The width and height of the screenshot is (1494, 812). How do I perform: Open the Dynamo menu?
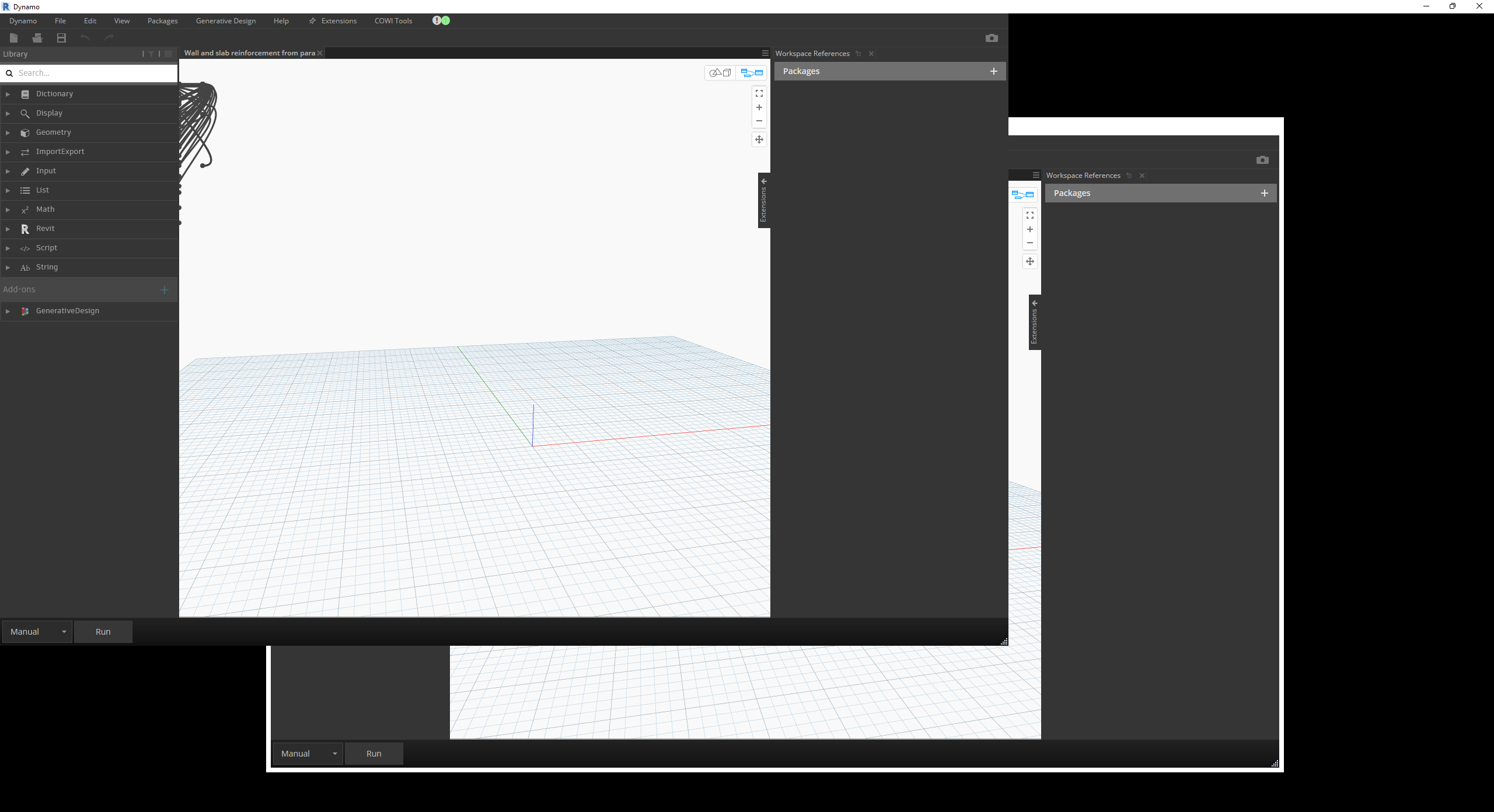click(23, 21)
